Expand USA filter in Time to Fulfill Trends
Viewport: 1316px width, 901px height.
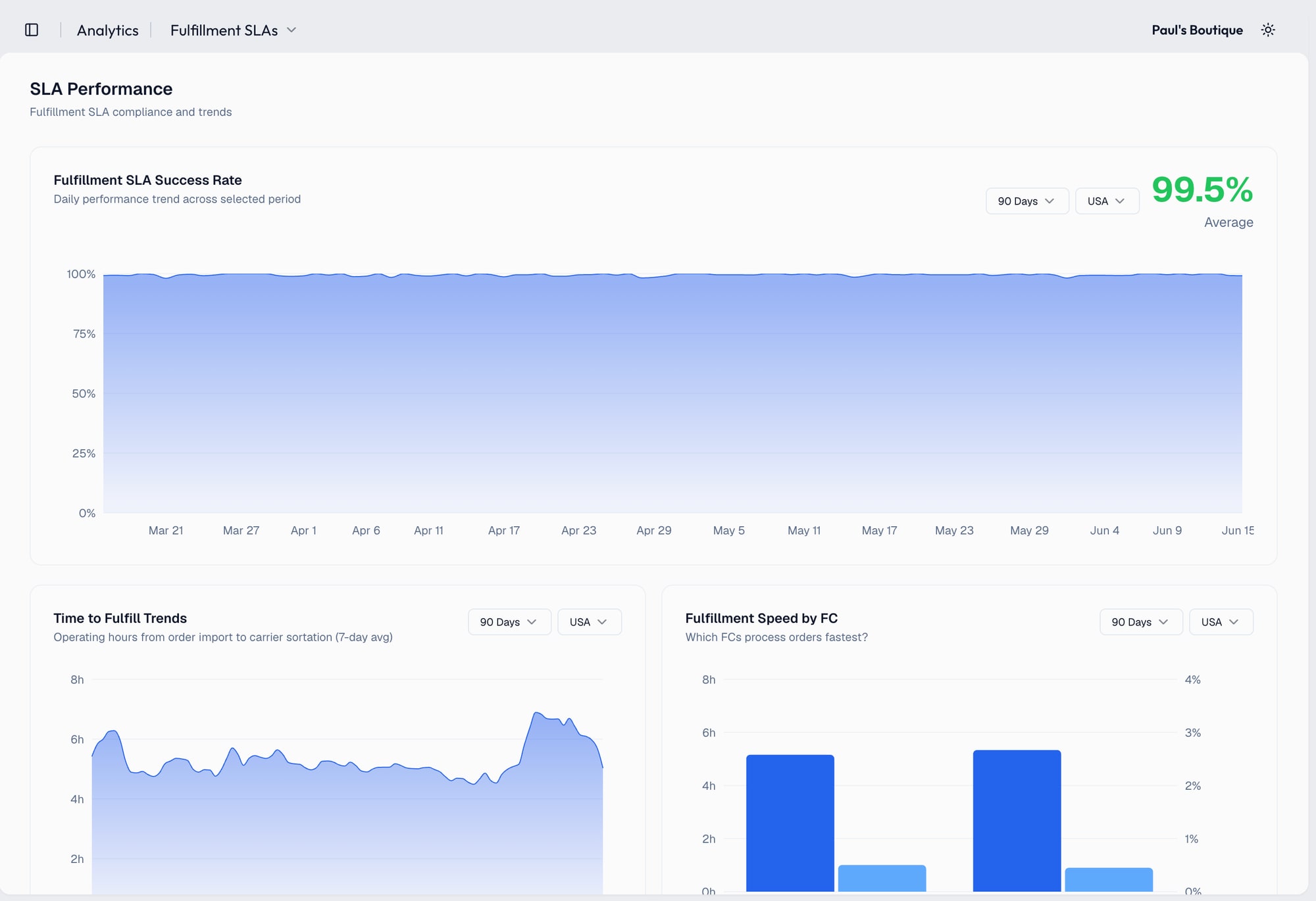(x=590, y=622)
